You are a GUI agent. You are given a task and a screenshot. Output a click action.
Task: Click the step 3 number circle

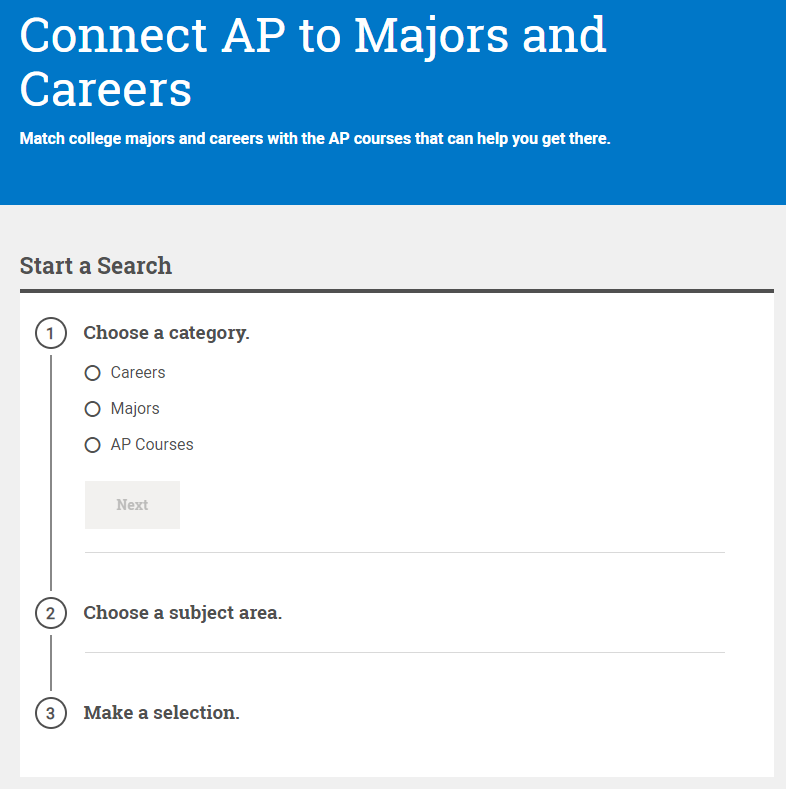pyautogui.click(x=51, y=713)
